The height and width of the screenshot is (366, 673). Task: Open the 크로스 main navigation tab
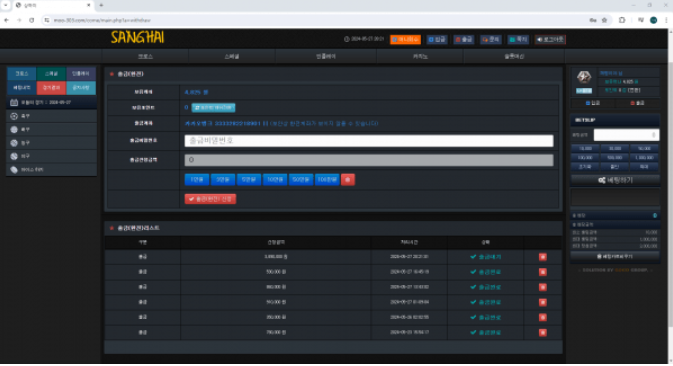coord(145,56)
